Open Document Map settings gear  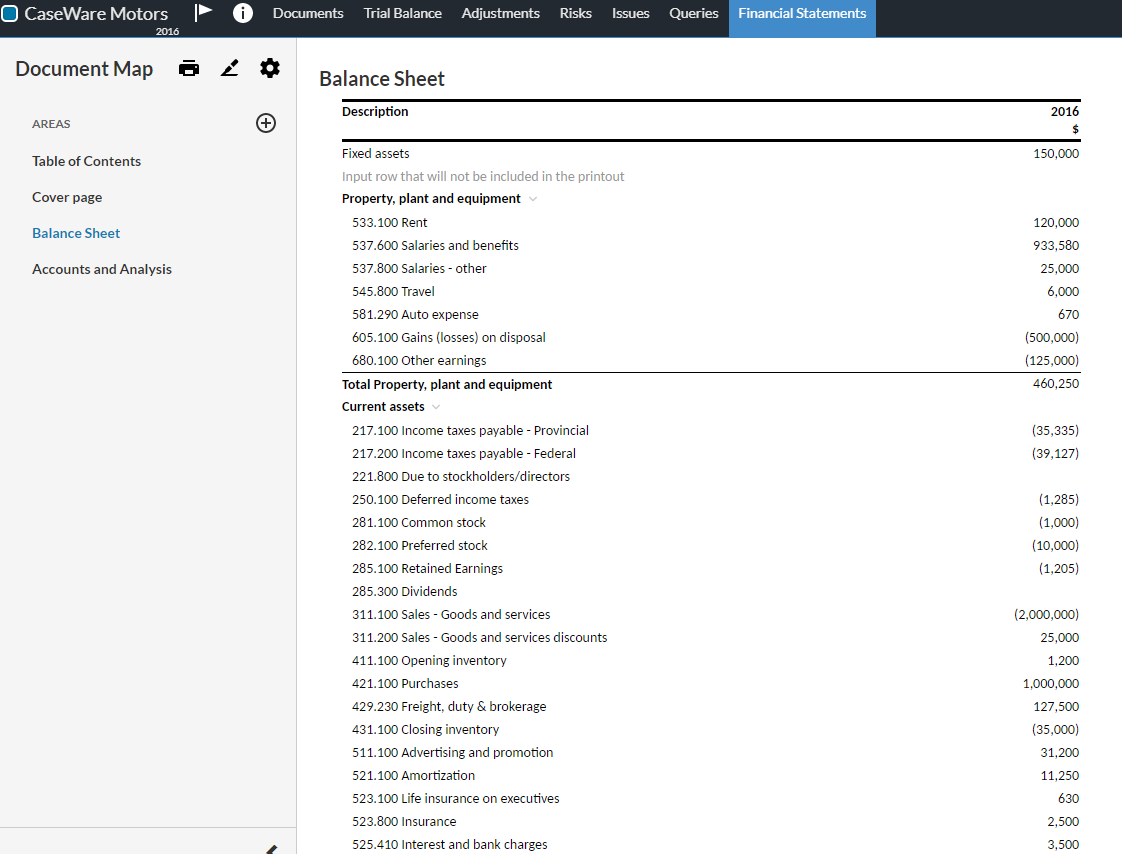tap(270, 68)
